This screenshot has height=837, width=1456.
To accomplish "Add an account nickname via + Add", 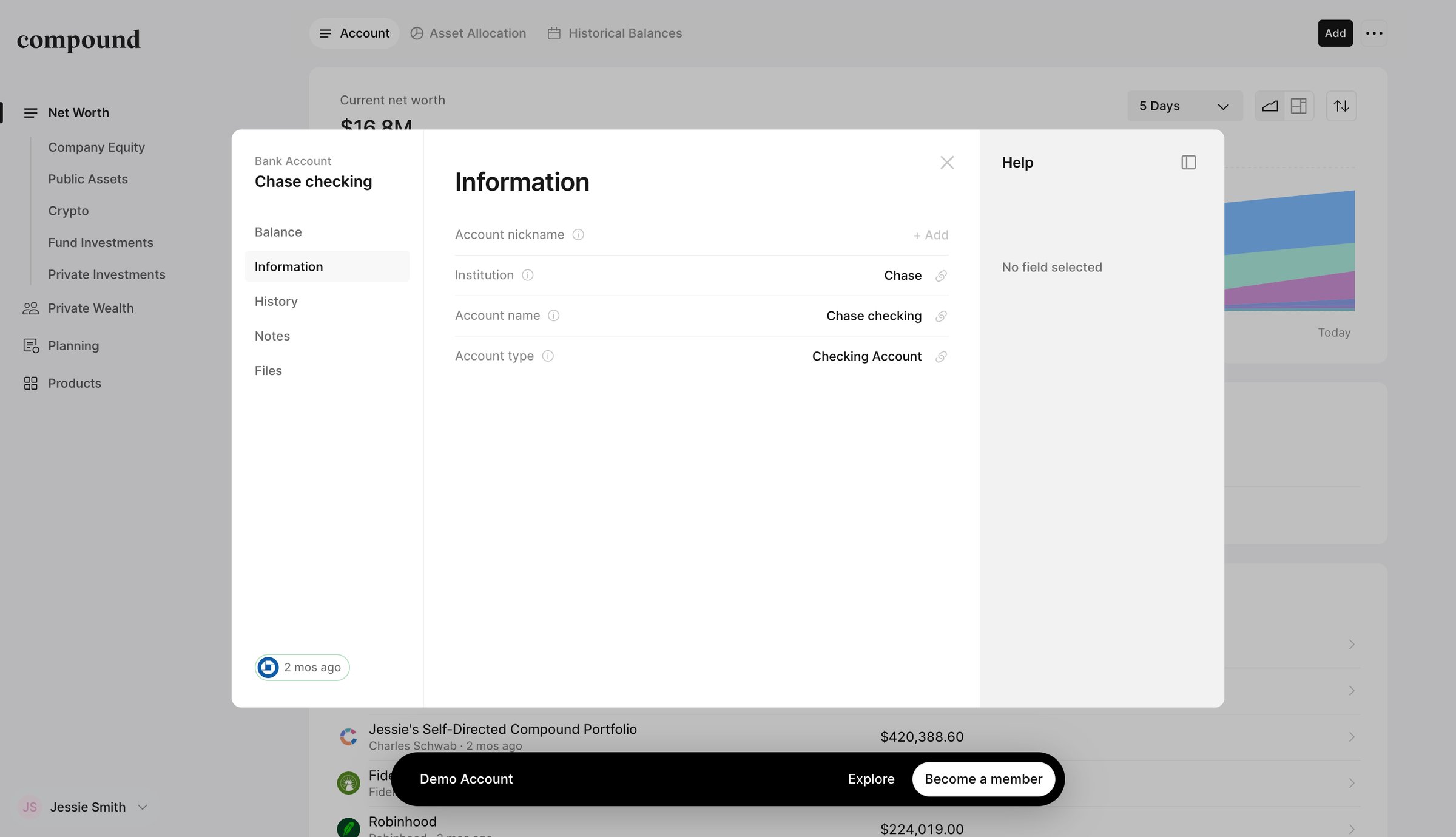I will click(x=931, y=235).
